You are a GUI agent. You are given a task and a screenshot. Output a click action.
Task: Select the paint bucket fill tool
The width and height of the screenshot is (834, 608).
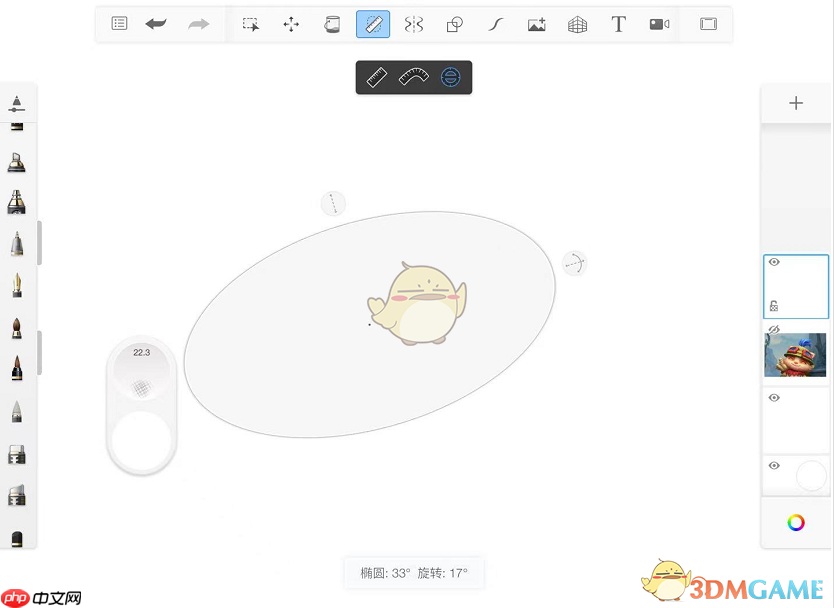332,24
